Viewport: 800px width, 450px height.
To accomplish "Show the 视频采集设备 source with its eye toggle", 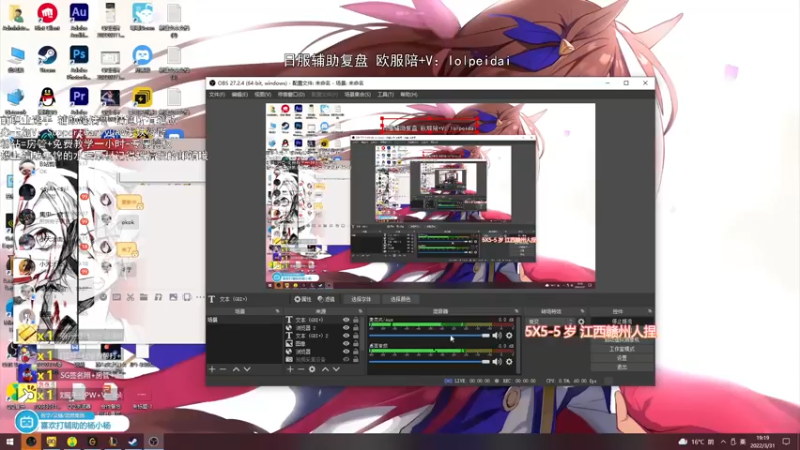I will 346,360.
